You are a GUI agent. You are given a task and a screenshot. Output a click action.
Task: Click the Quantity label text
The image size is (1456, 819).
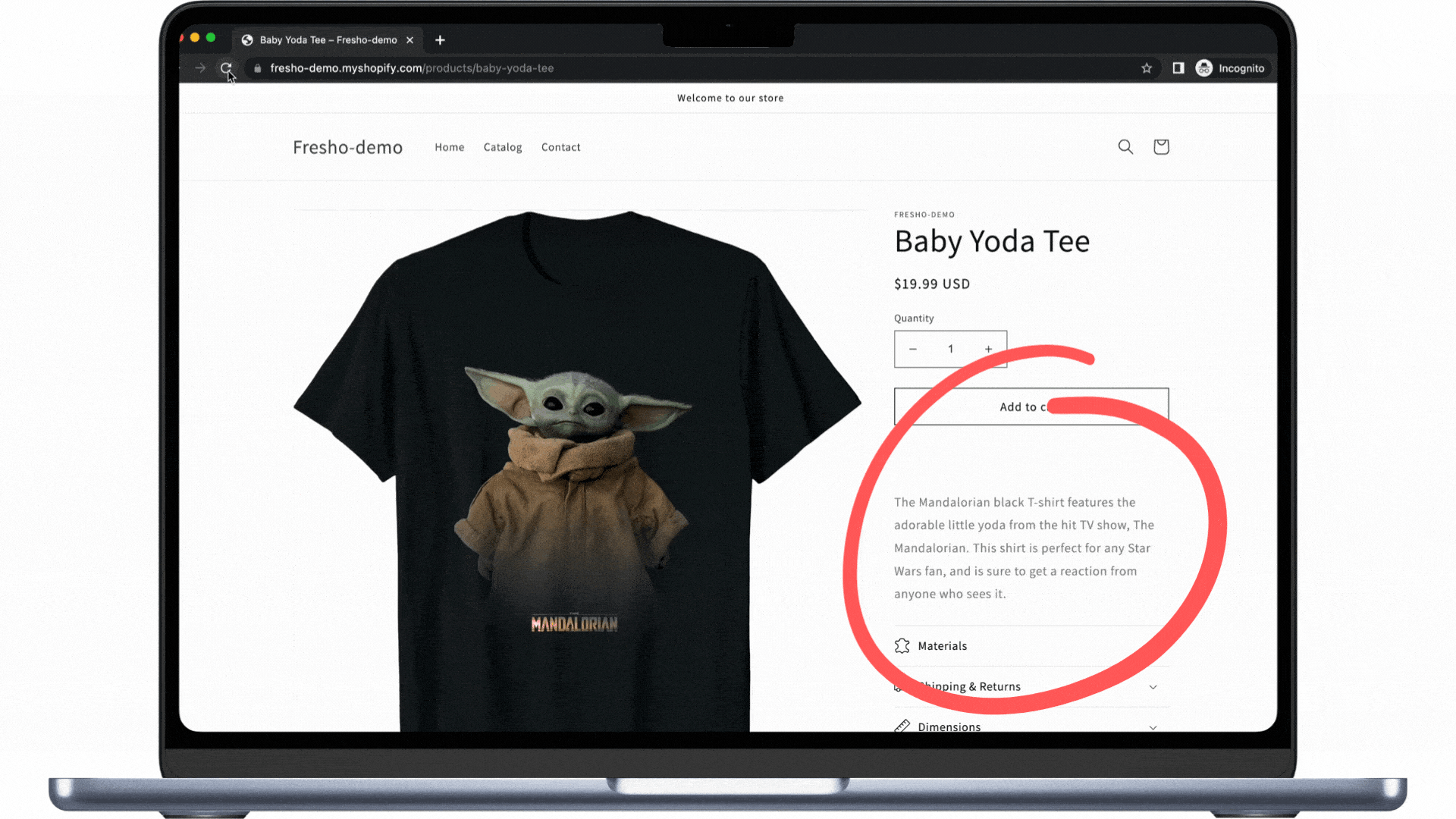914,318
